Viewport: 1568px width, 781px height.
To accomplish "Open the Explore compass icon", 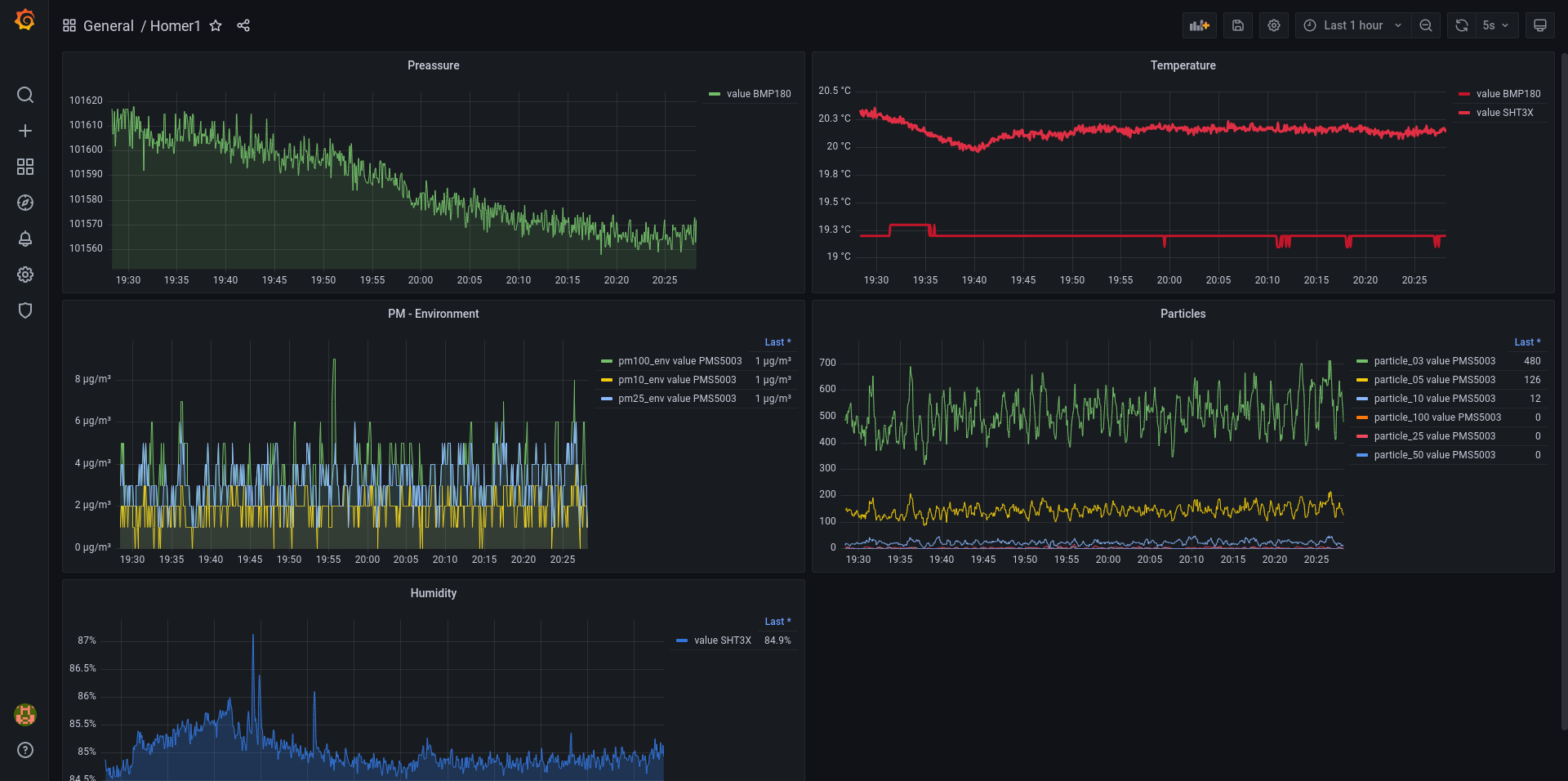I will tap(25, 203).
